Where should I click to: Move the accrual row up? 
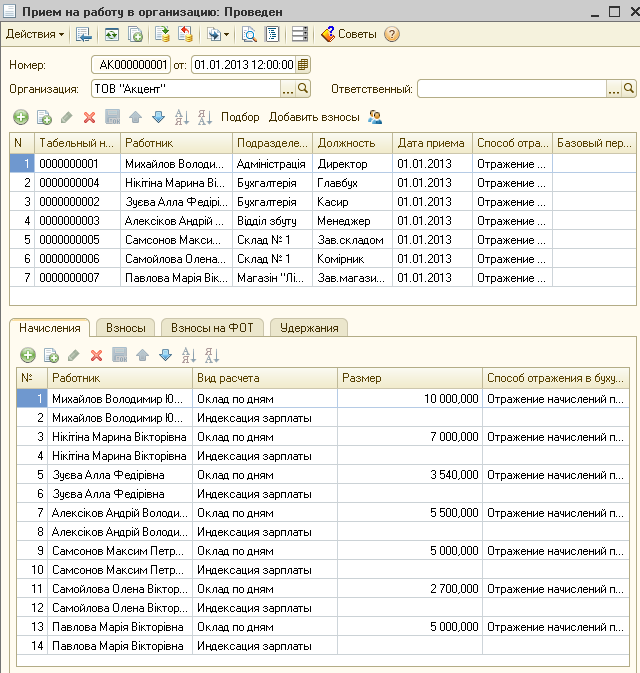pos(143,355)
